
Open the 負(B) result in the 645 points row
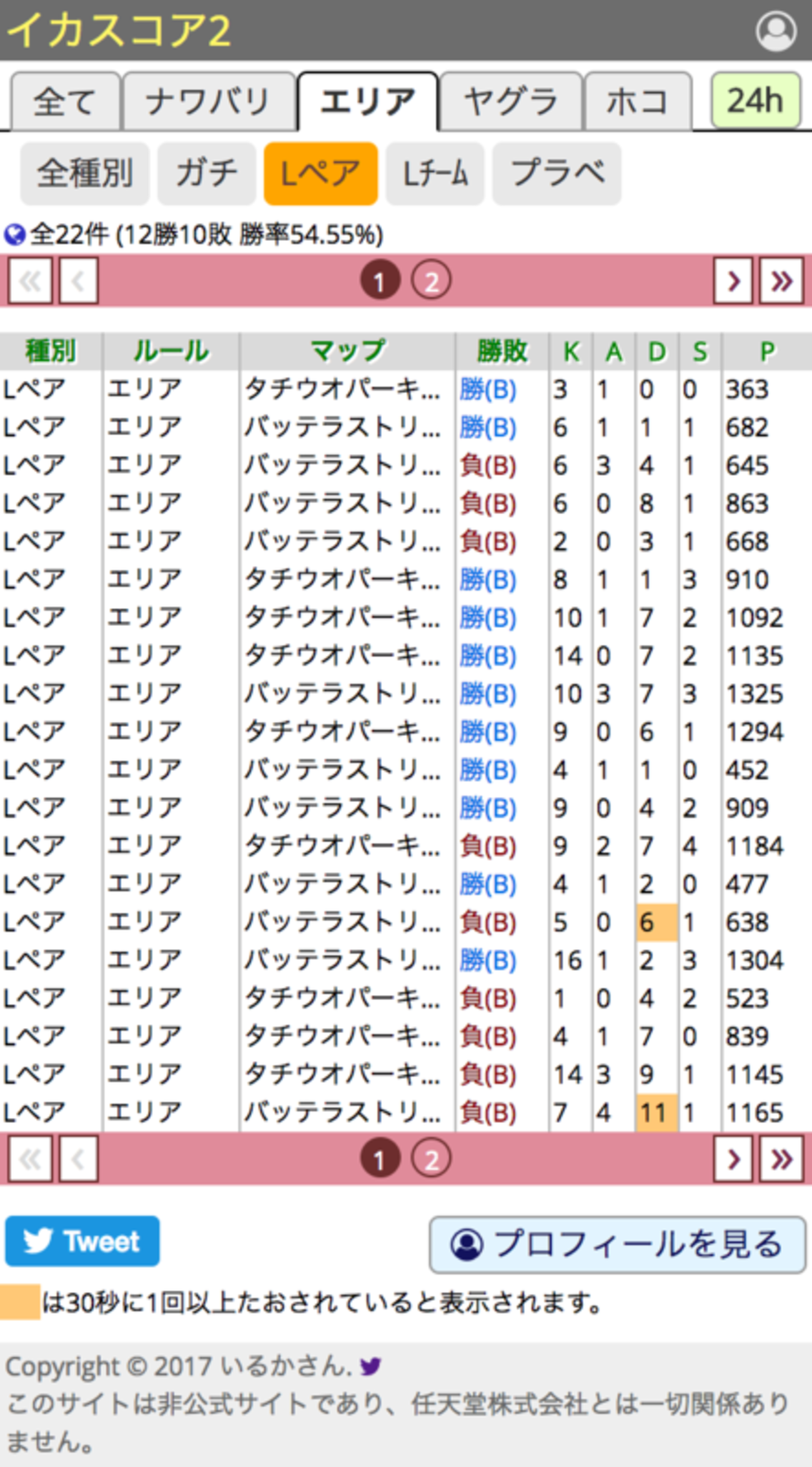click(488, 466)
